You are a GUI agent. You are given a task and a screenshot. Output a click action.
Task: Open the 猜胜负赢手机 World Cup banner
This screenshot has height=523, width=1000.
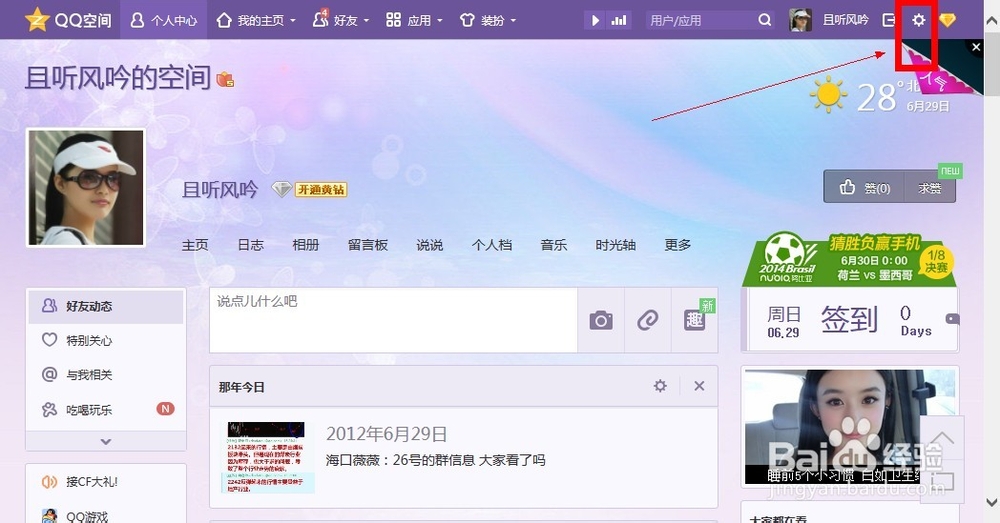click(849, 260)
